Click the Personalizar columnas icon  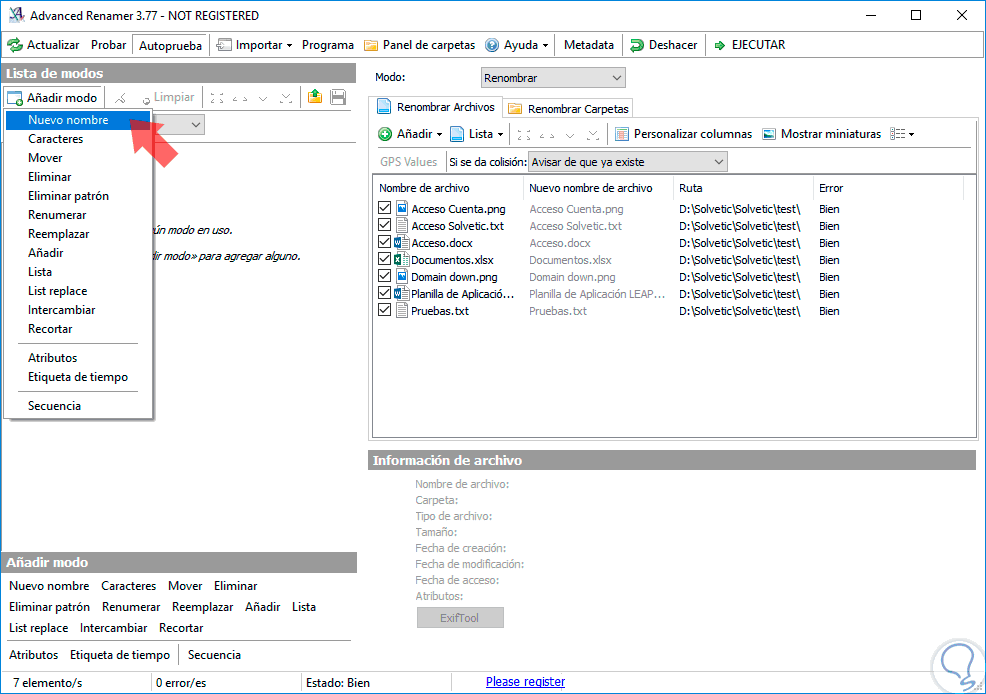tap(622, 134)
